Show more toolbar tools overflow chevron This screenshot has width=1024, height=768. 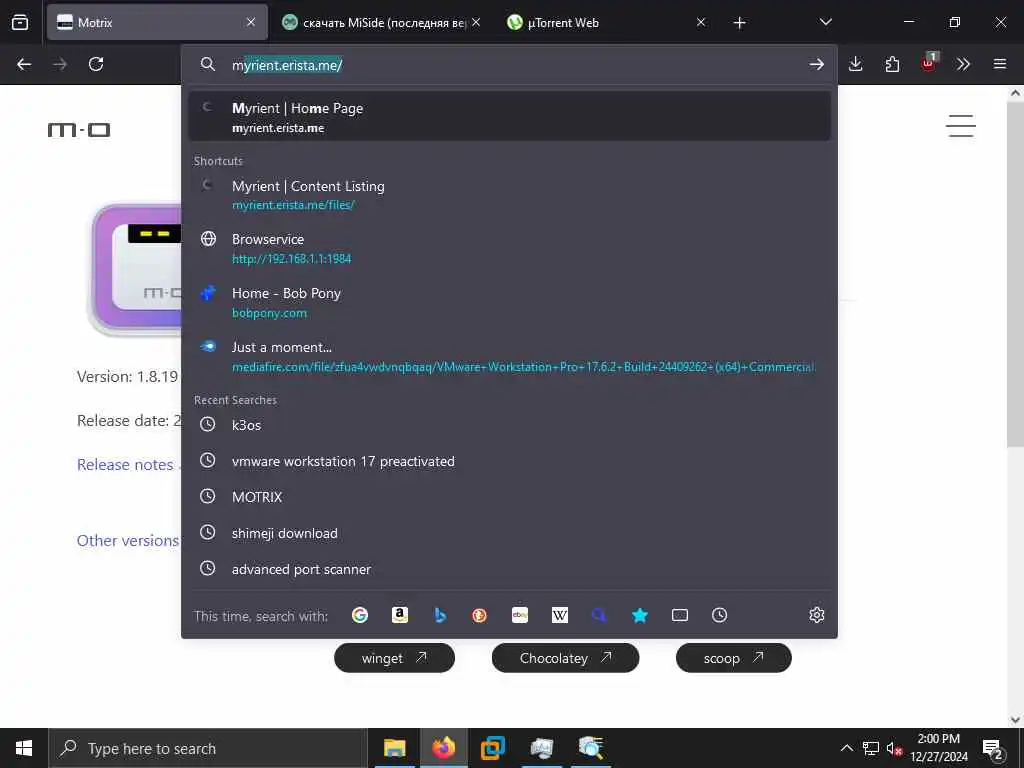pyautogui.click(x=963, y=64)
